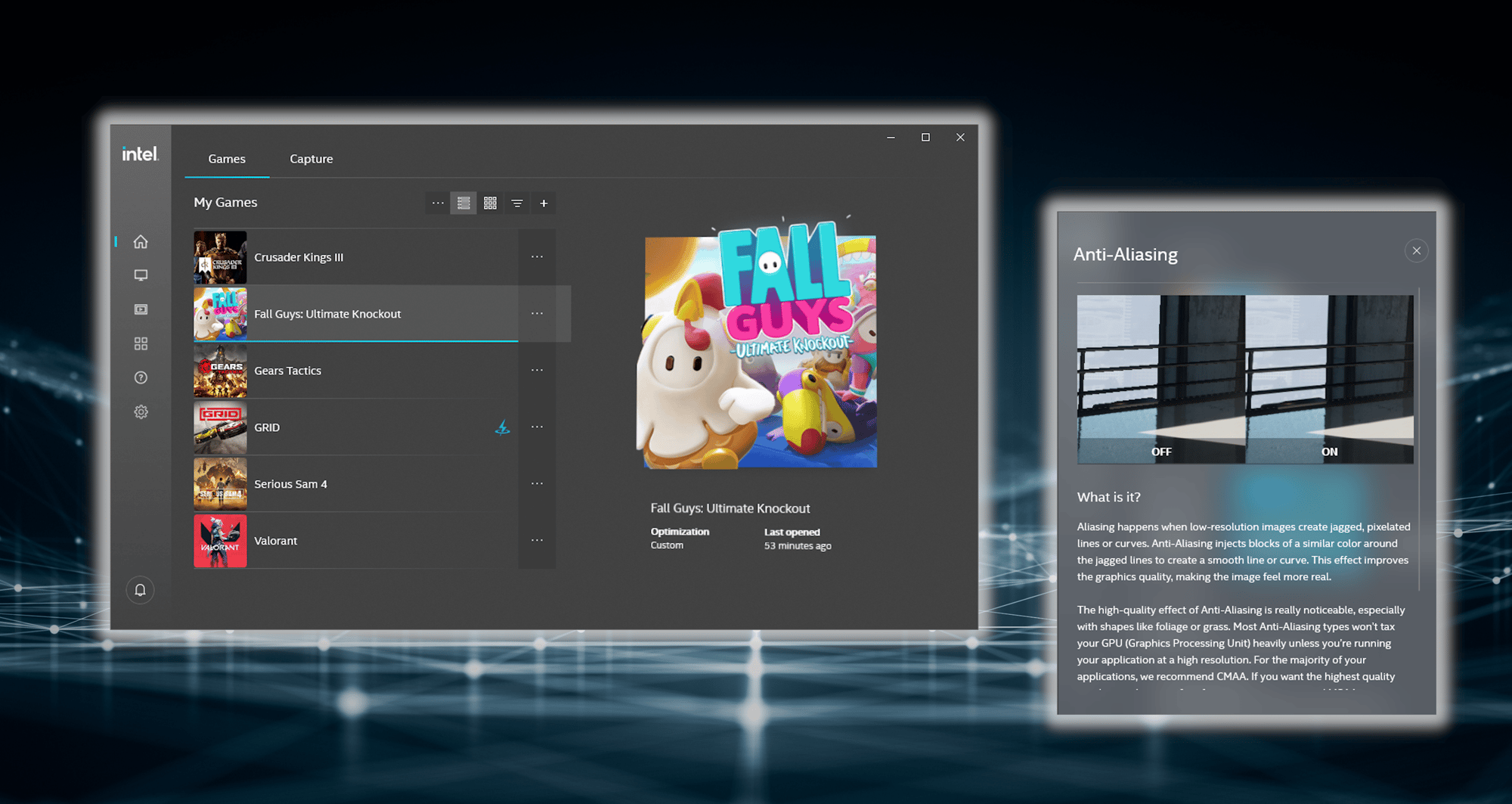Add a game using the plus icon
Viewport: 1512px width, 804px height.
point(544,203)
